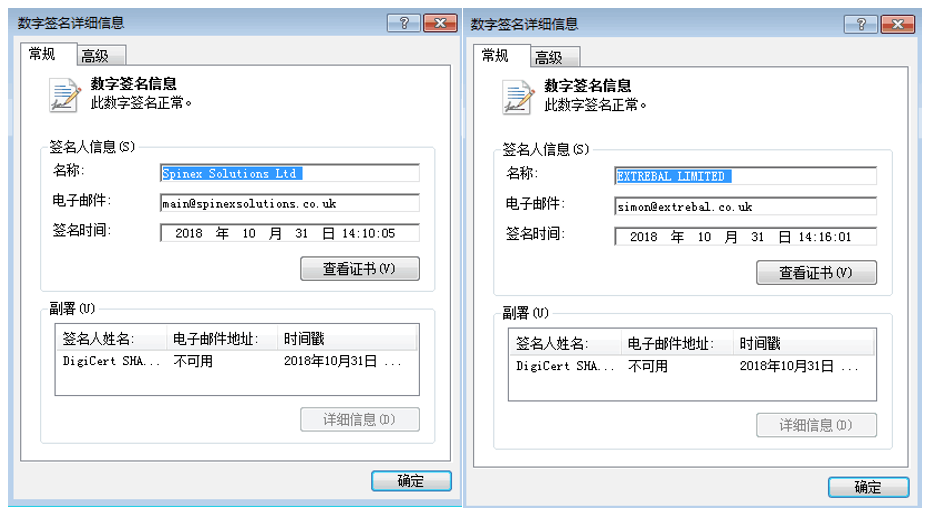Switch to the 高级 tab in the EXTREBAL dialog
This screenshot has height=518, width=930.
555,58
